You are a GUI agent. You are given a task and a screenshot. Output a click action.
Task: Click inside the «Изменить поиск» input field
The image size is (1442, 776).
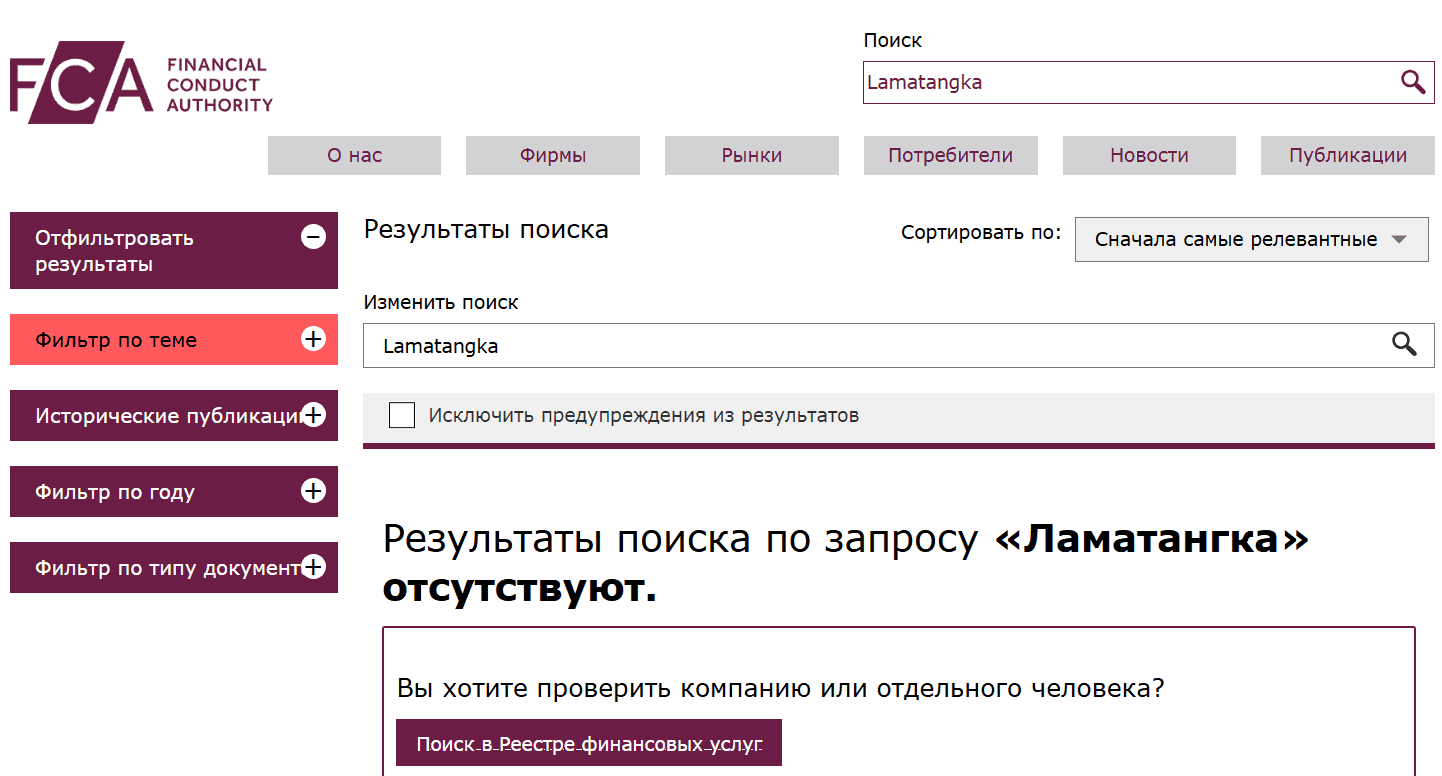700,344
